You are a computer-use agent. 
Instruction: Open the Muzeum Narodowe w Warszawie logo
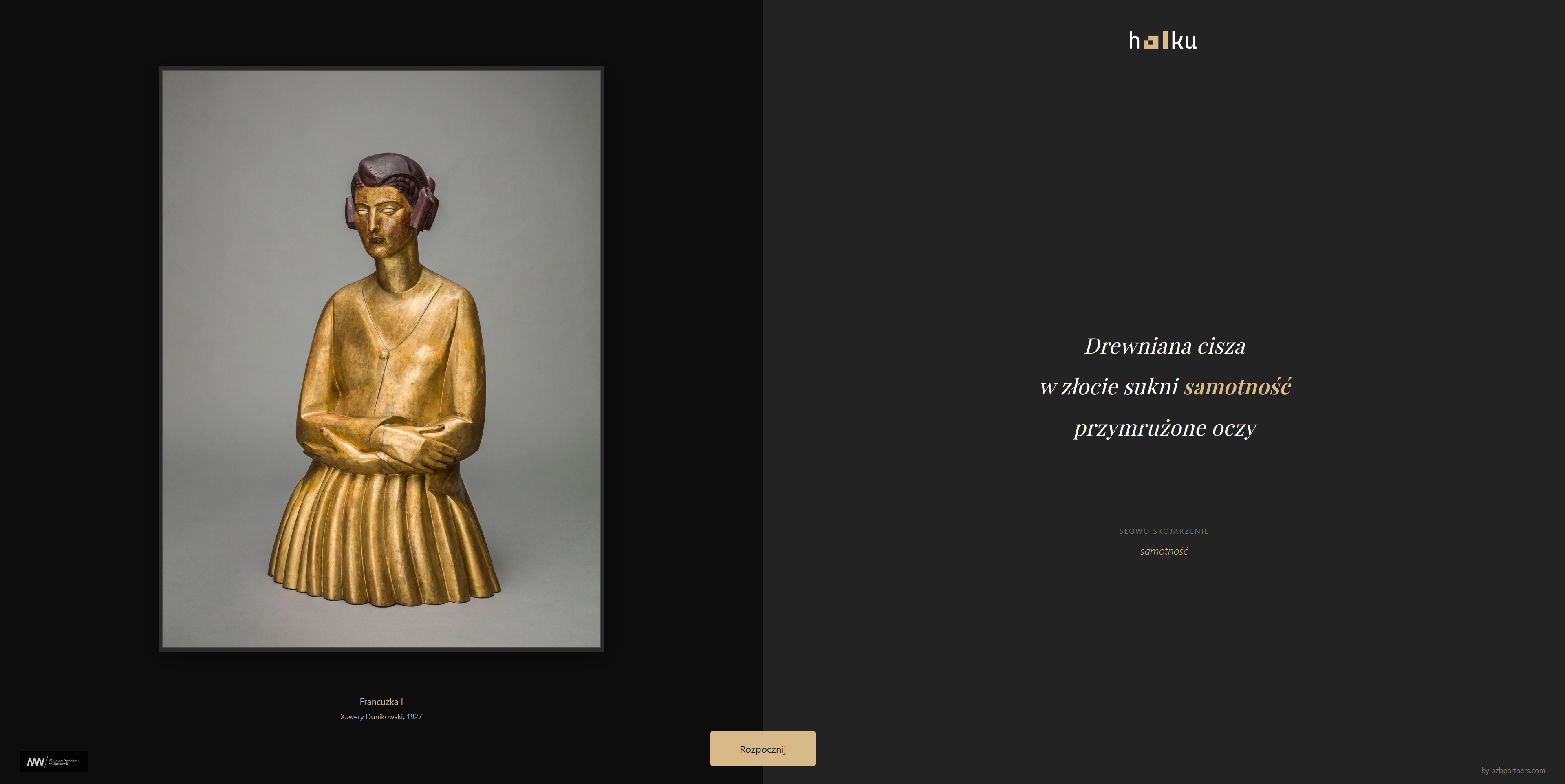[x=53, y=762]
